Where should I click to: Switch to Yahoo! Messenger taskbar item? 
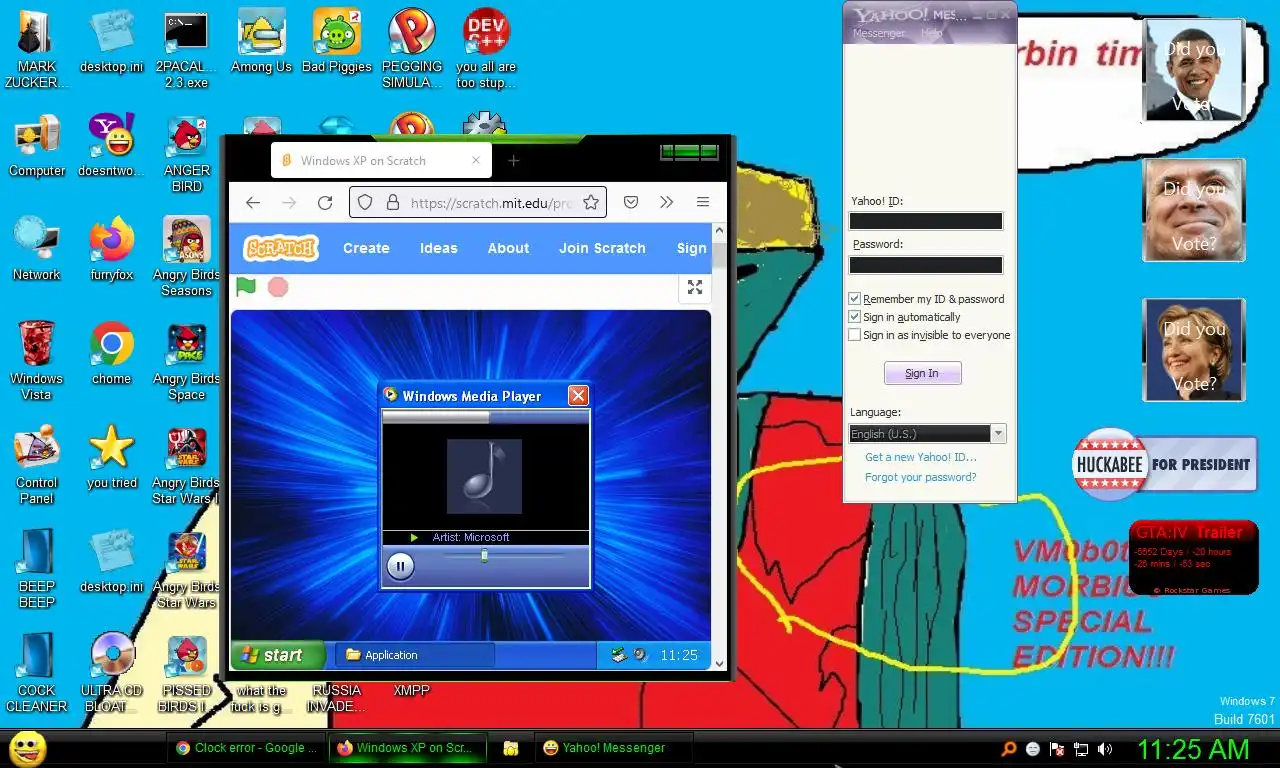(x=613, y=748)
